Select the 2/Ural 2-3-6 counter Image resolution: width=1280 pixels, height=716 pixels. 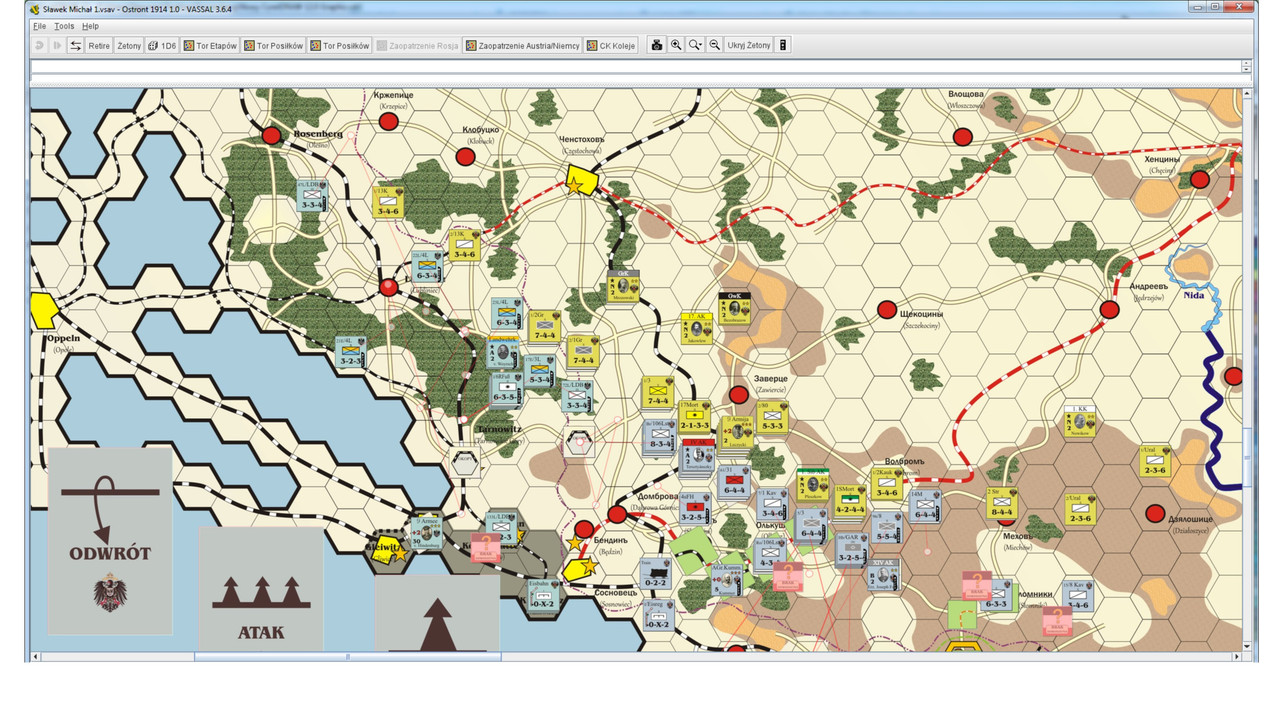click(x=1080, y=508)
